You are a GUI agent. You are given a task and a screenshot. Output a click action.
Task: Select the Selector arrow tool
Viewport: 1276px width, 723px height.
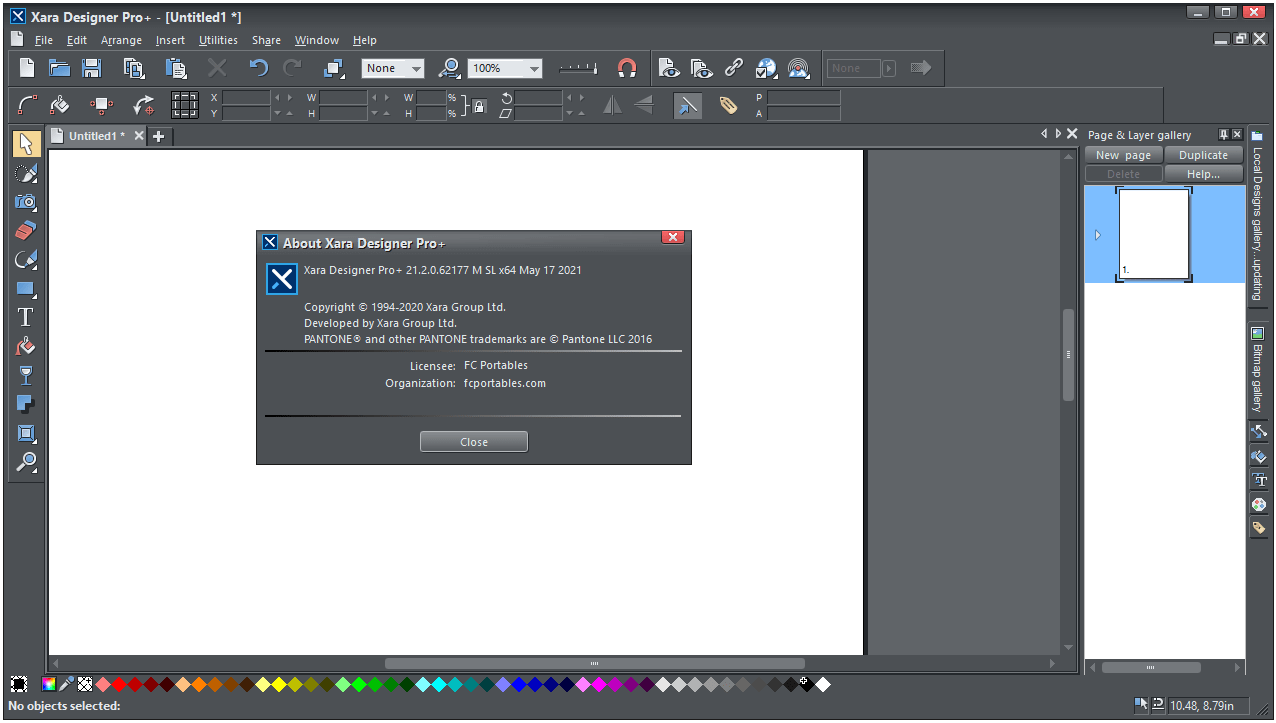pyautogui.click(x=27, y=144)
